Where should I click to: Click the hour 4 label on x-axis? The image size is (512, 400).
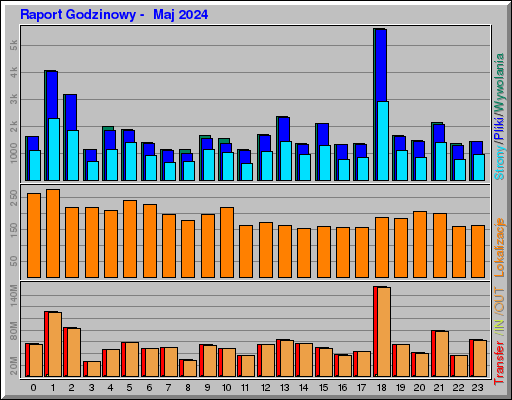110,388
